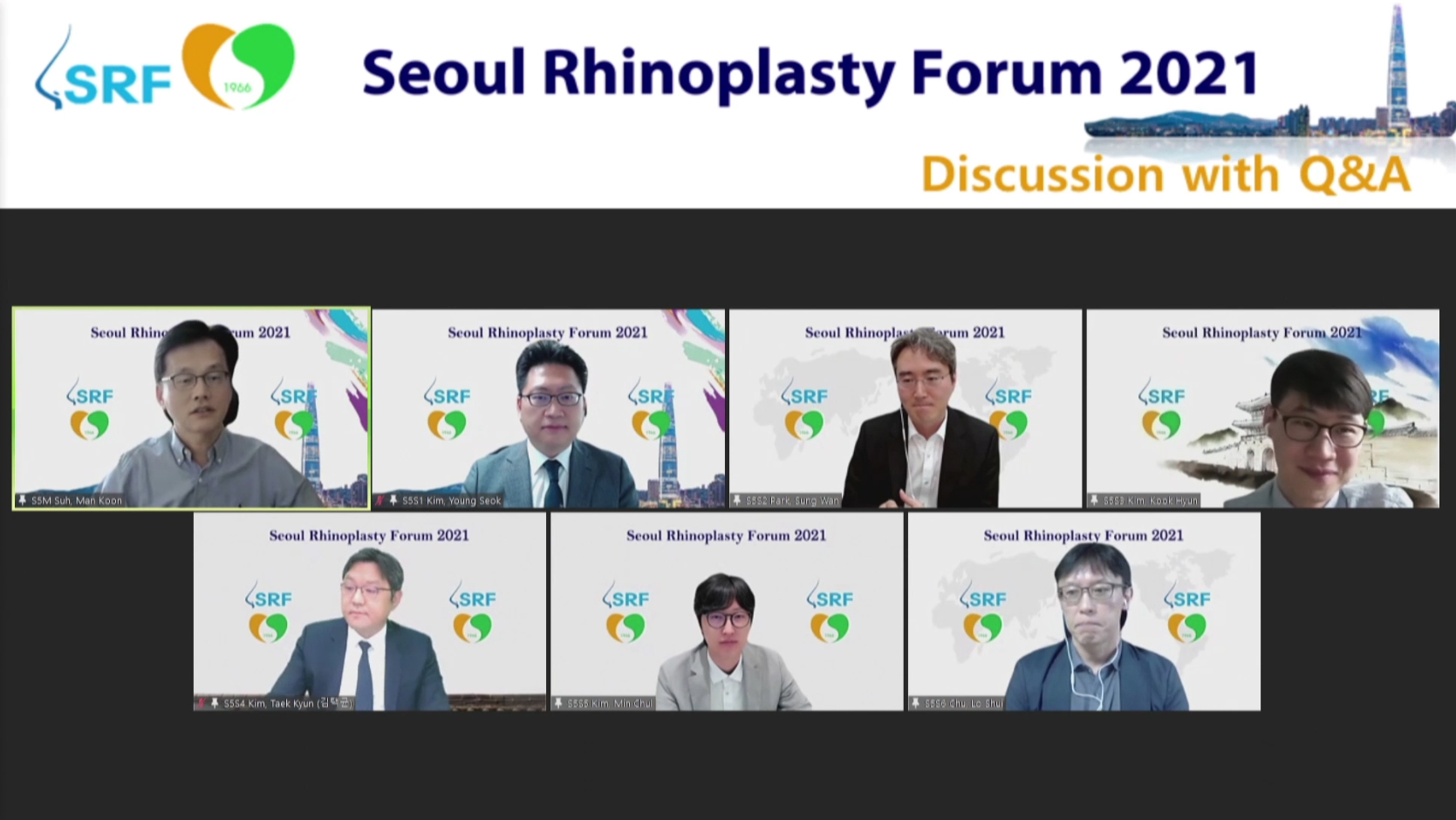The width and height of the screenshot is (1456, 820).
Task: Click the pin icon beside SSS3 Kim, Kook Hyun
Action: [x=1094, y=500]
